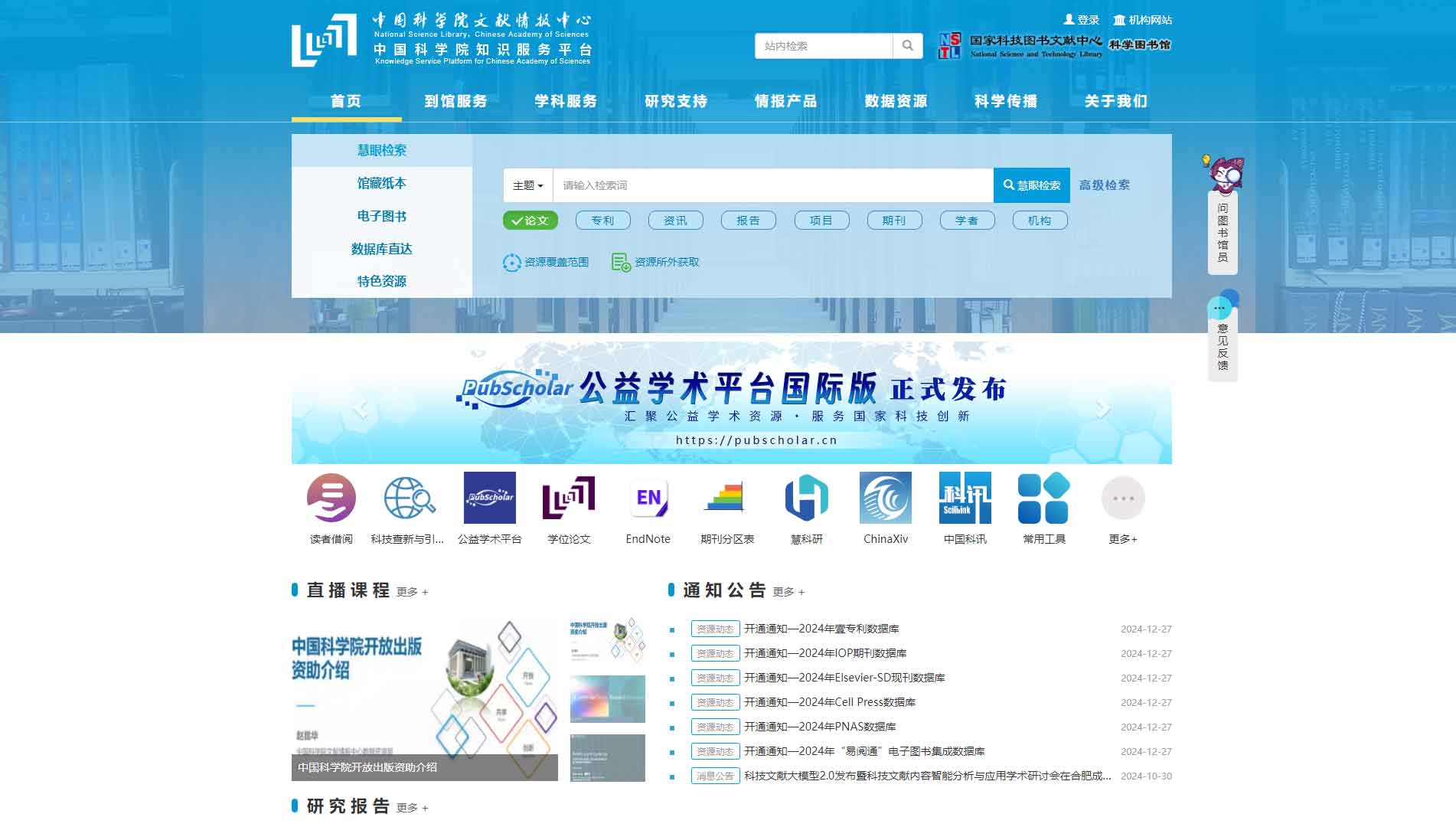
Task: Open the 问图书馆员 mascot widget
Action: coord(1223,214)
